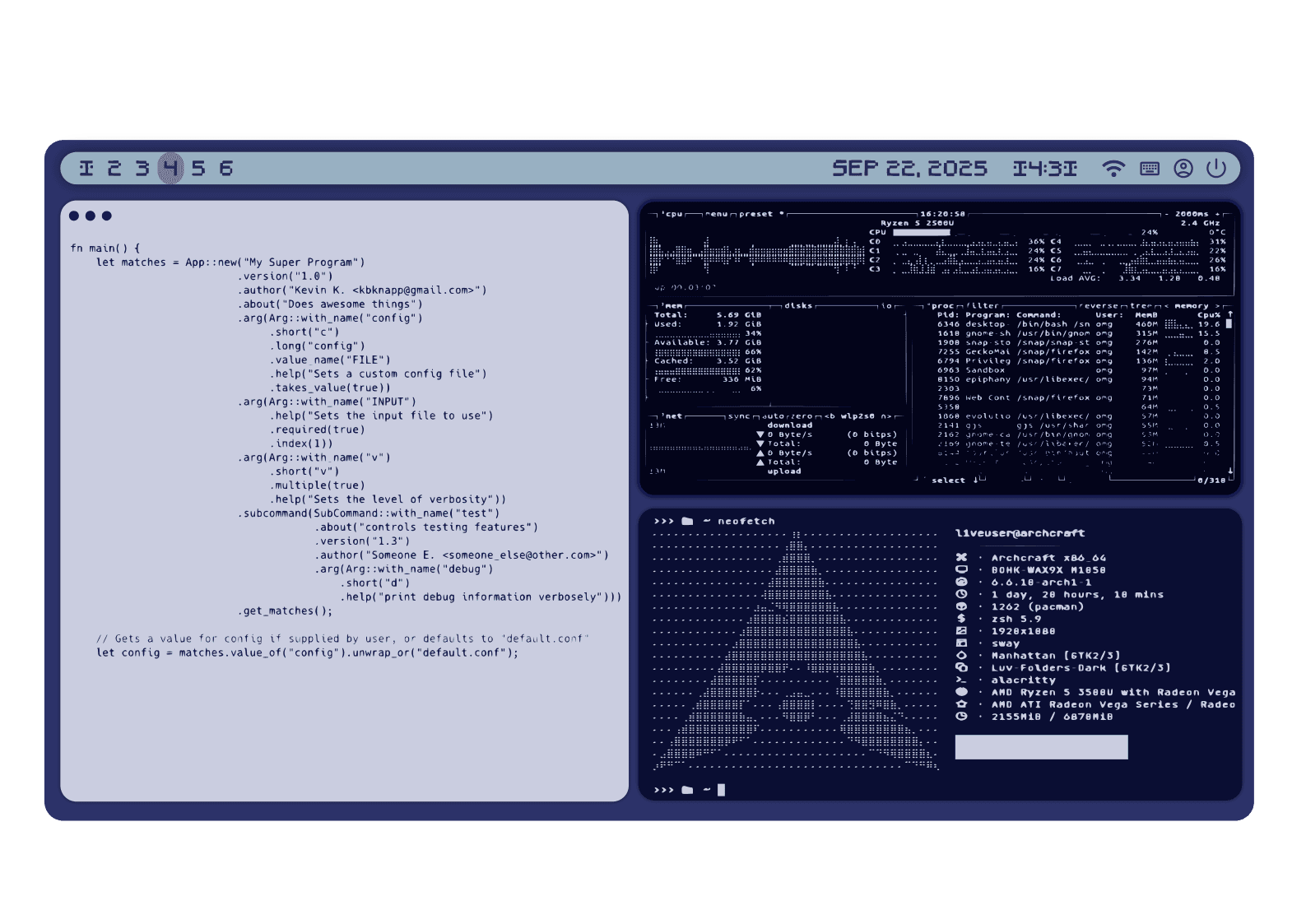Click the terminal prompt icon beside alacritty
Viewport: 1306px width, 924px height.
pyautogui.click(x=961, y=680)
